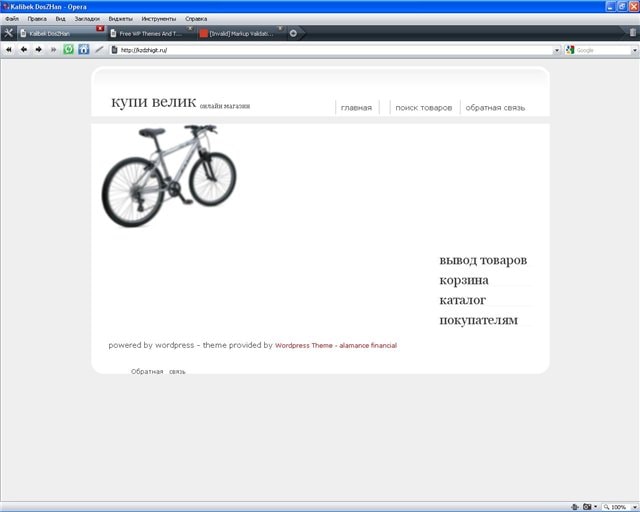Follow the Wordpress Theme footer link

point(304,345)
